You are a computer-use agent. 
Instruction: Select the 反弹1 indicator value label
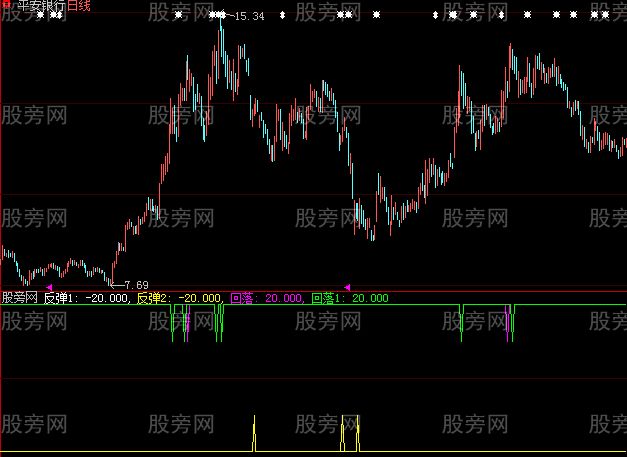coord(86,298)
